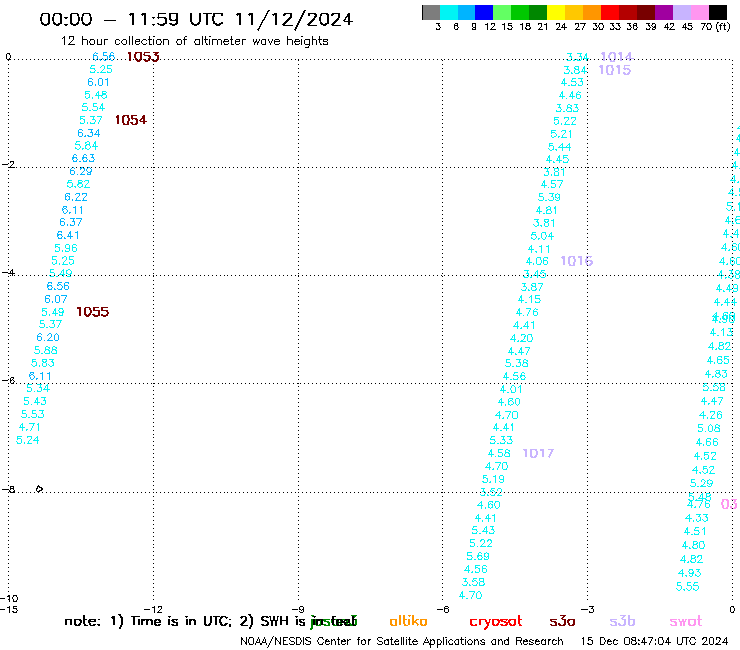Click the red cryosat legend label
The width and height of the screenshot is (740, 650).
(496, 621)
